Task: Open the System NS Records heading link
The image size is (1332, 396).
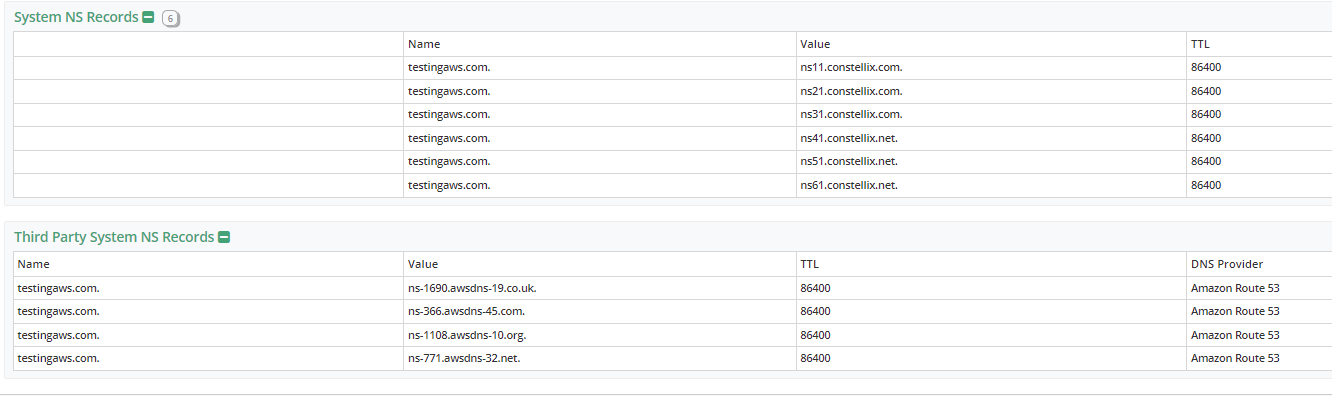Action: [76, 17]
